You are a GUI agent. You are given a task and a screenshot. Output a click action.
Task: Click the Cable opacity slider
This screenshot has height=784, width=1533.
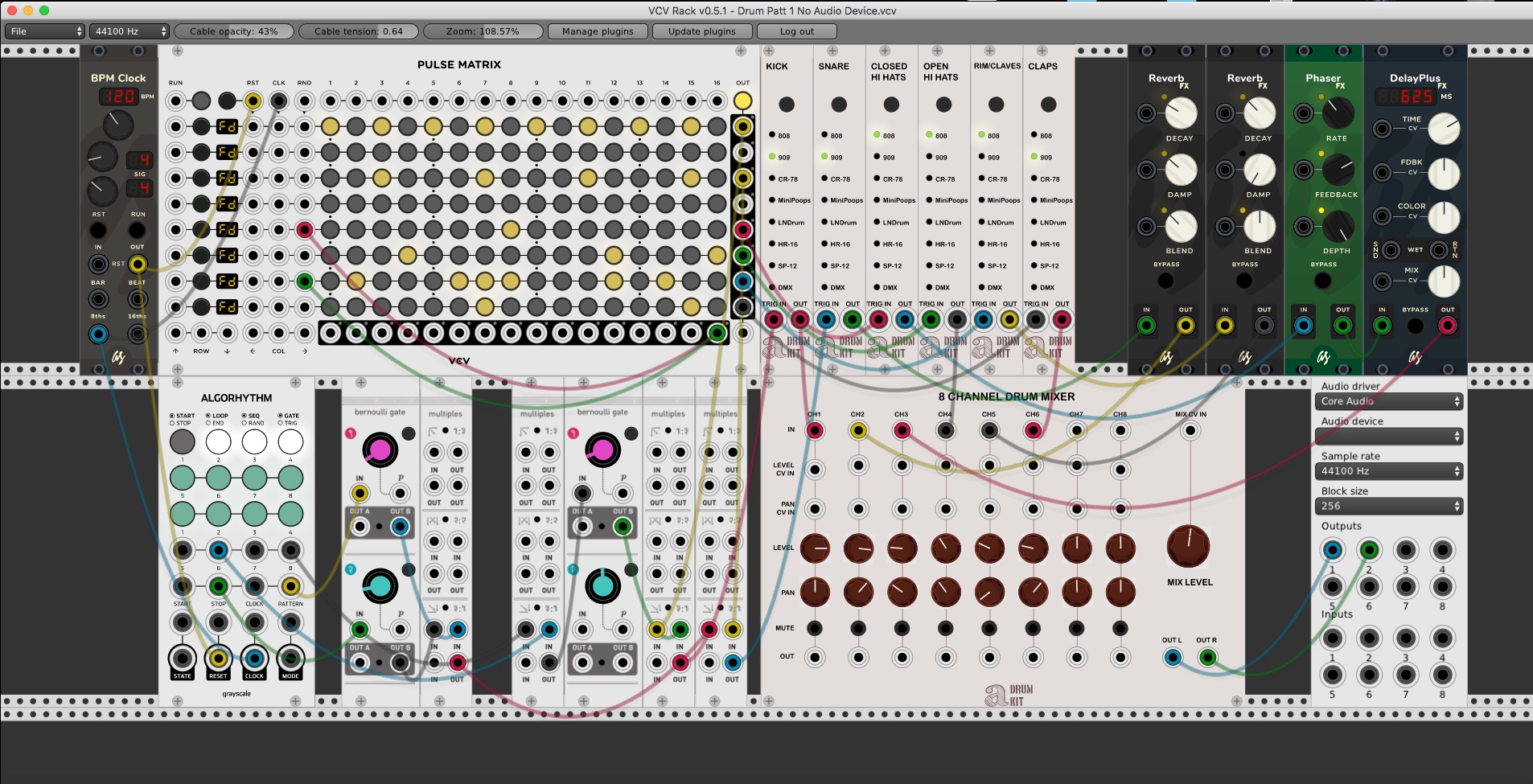[234, 31]
